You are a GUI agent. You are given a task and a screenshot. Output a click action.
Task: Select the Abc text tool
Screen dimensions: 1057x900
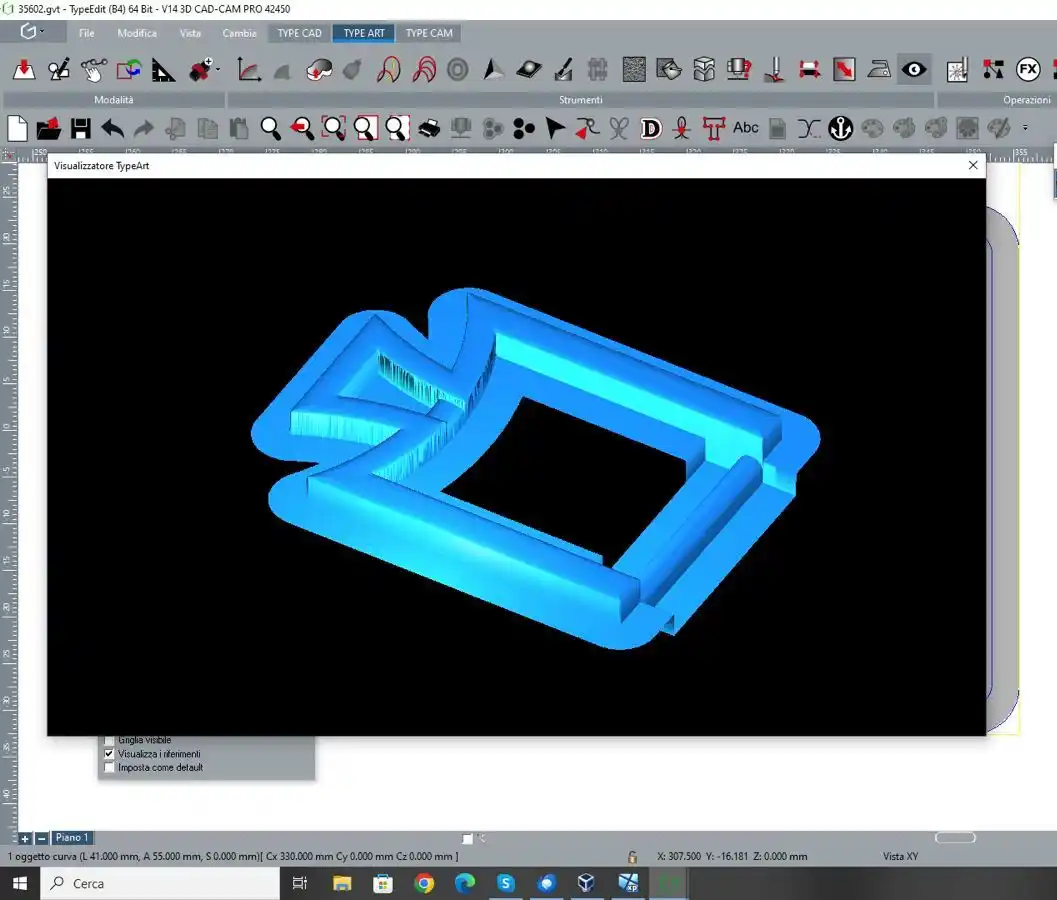pyautogui.click(x=746, y=127)
